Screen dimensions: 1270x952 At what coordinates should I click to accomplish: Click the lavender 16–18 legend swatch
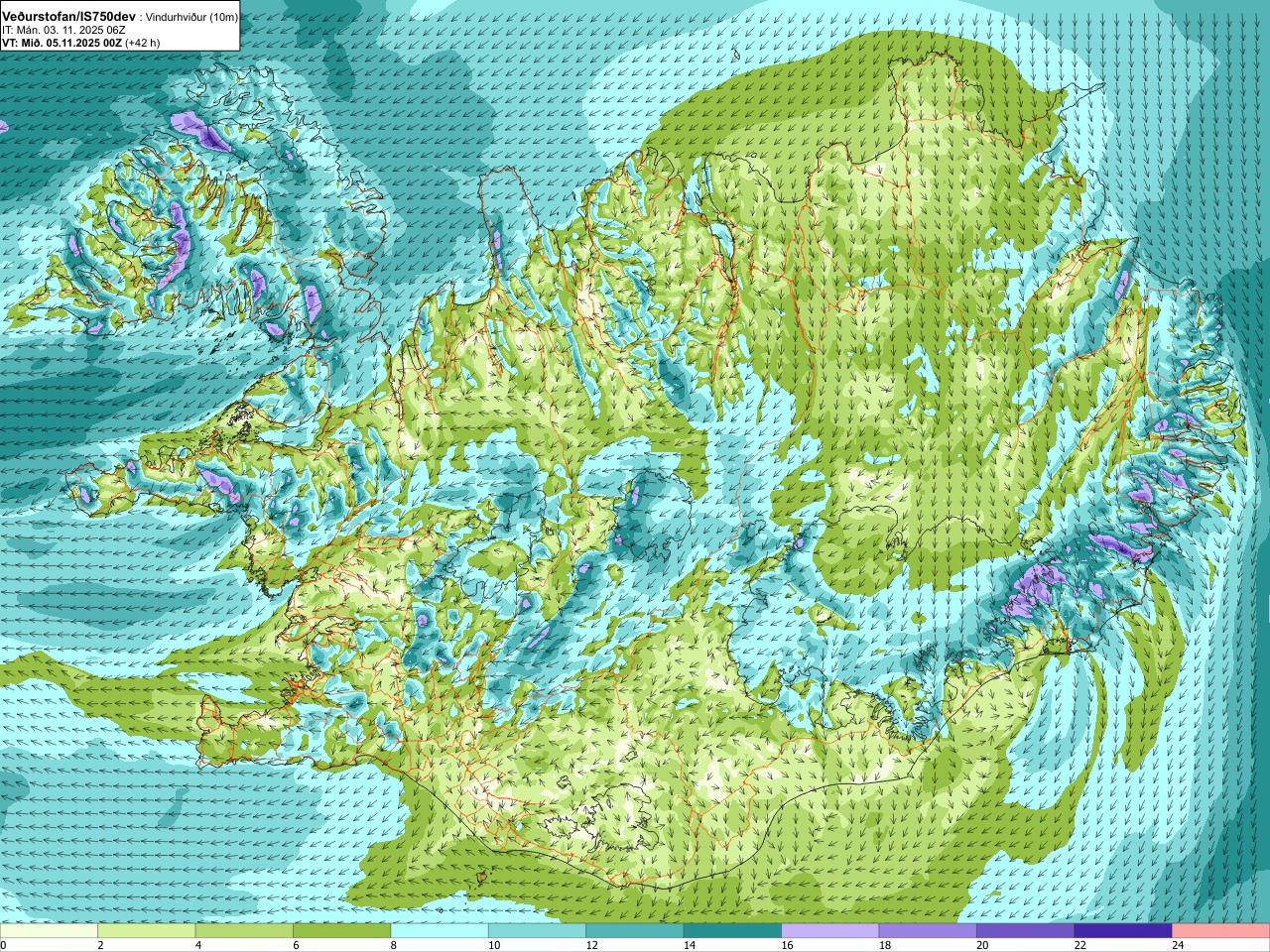[x=830, y=931]
